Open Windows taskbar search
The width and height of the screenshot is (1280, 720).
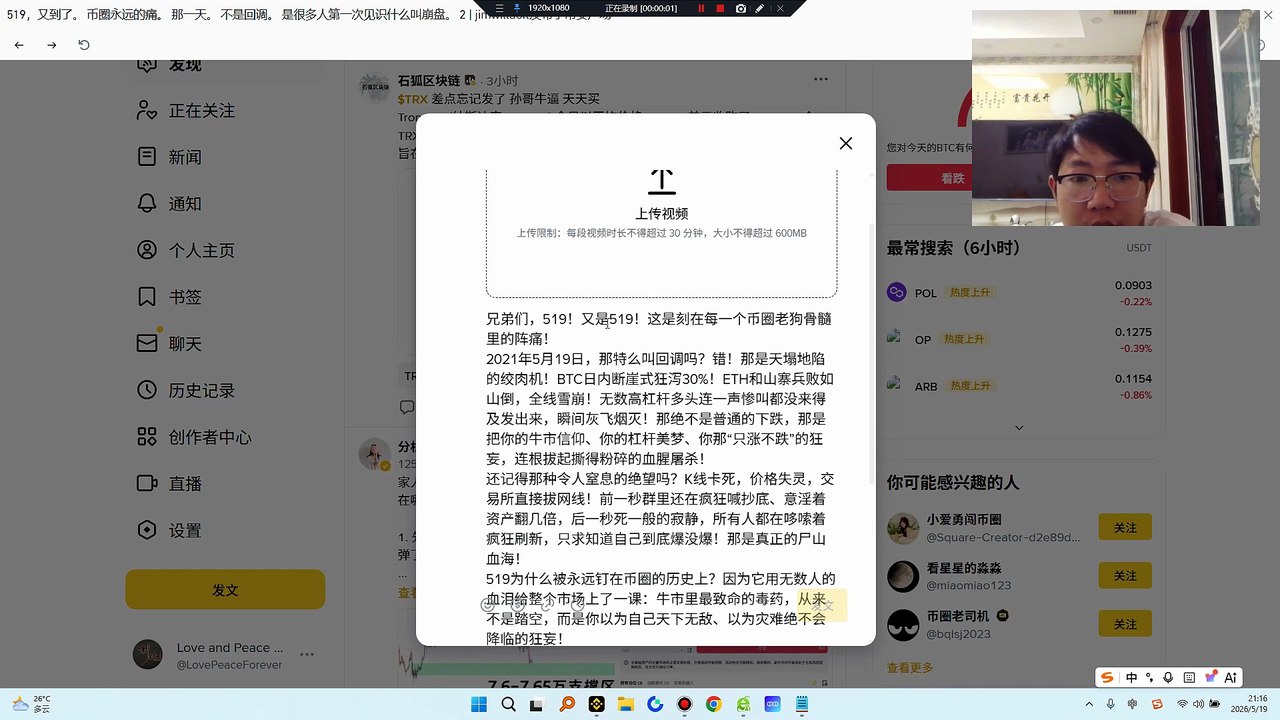coord(508,705)
